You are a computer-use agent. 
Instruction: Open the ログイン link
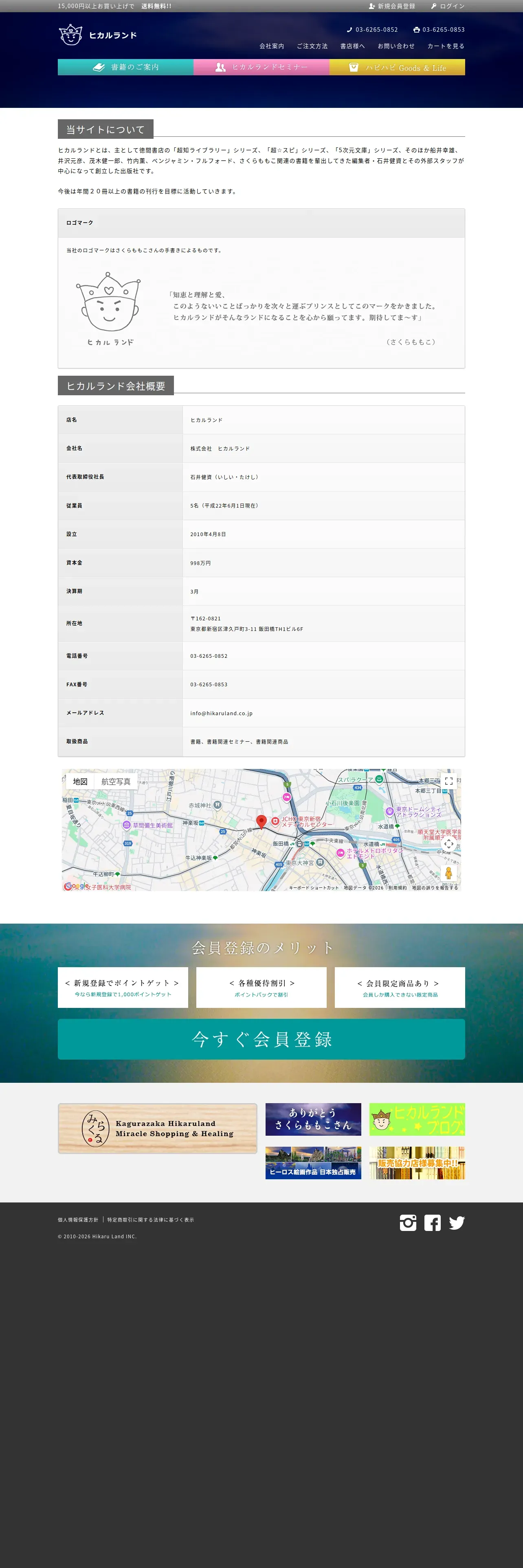pos(448,6)
